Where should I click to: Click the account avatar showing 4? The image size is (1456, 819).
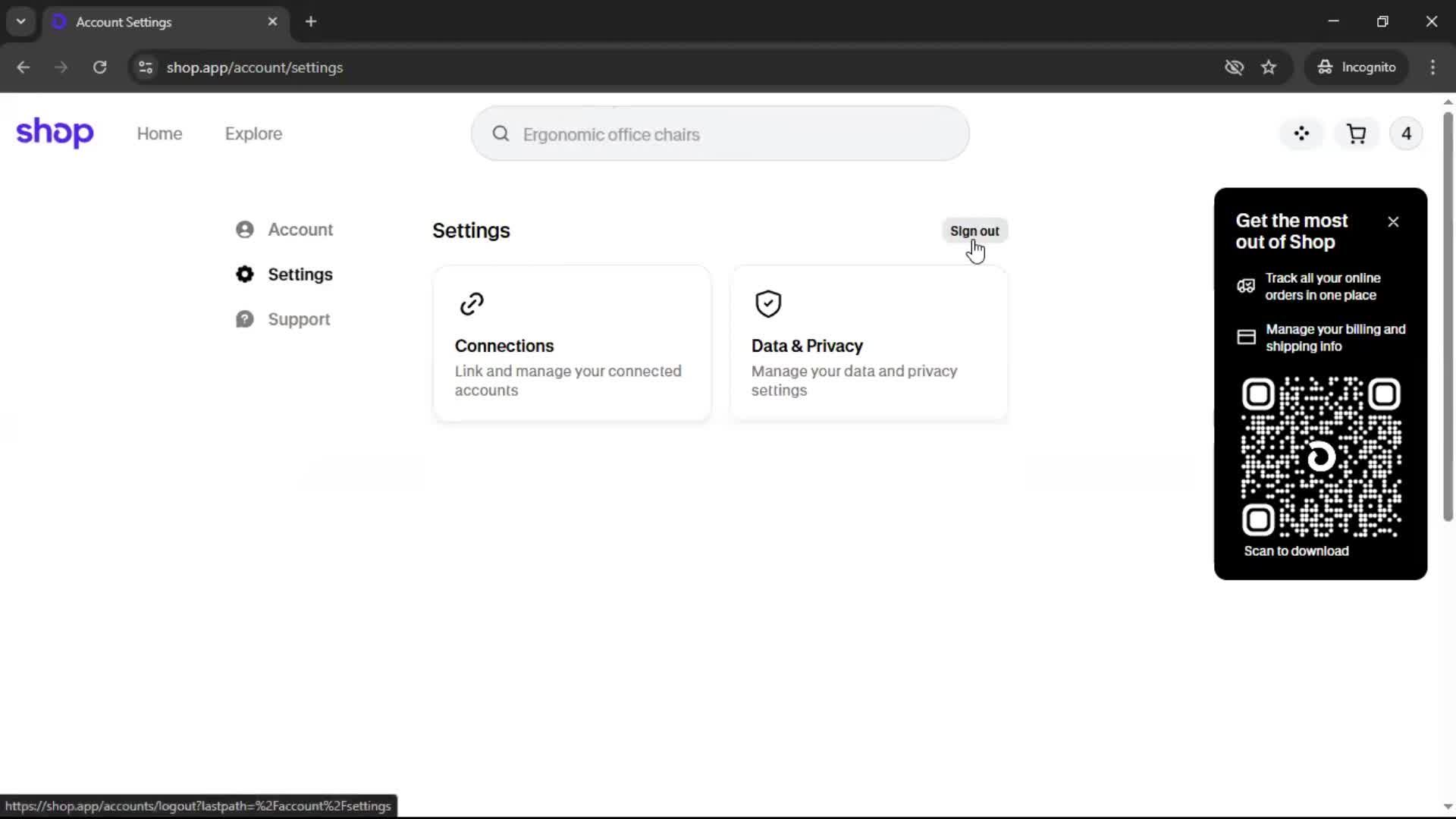(x=1406, y=134)
